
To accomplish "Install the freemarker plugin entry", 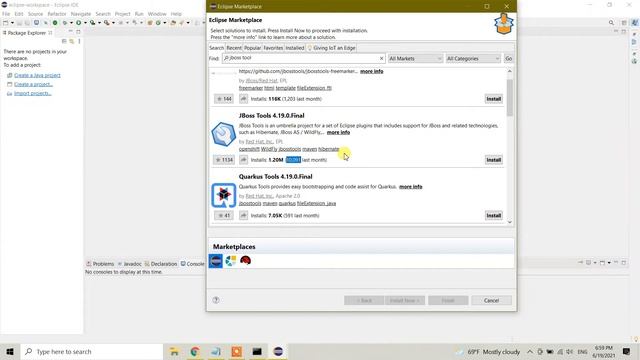I will tap(493, 99).
